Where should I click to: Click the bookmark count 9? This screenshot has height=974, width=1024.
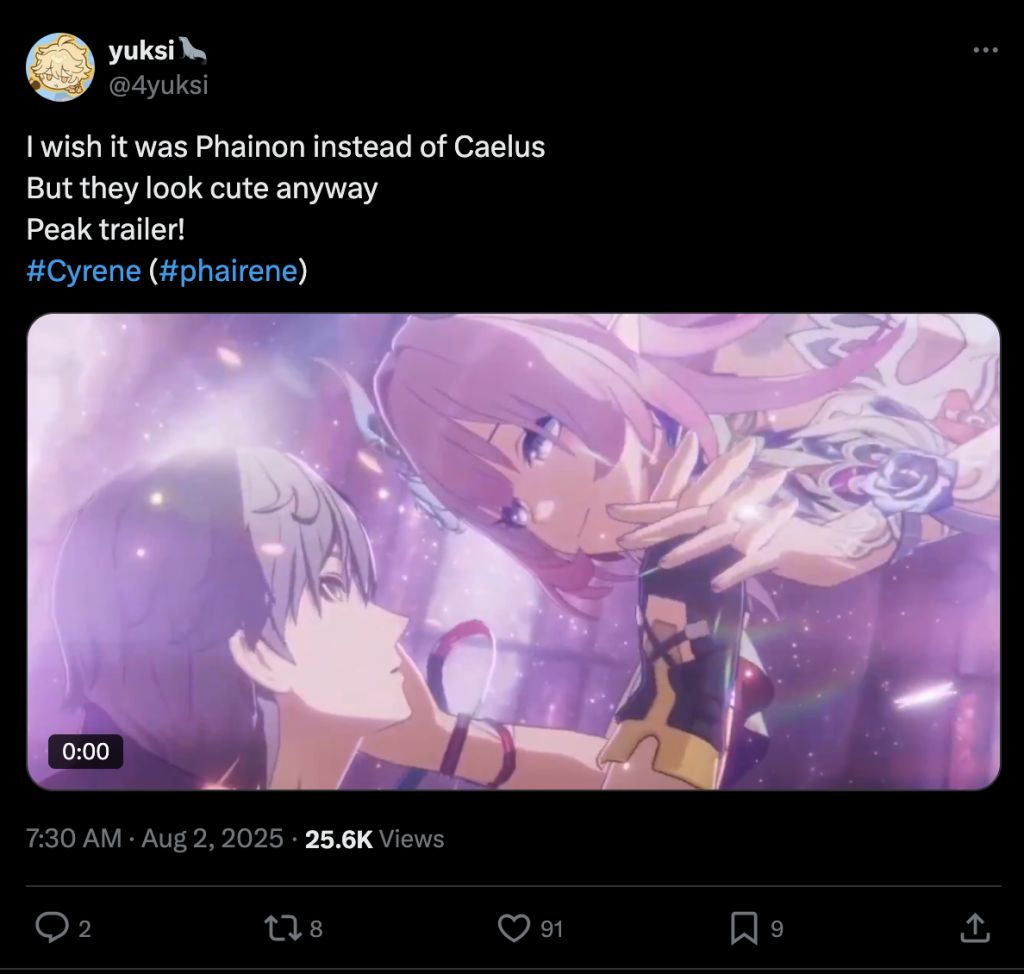(x=776, y=929)
